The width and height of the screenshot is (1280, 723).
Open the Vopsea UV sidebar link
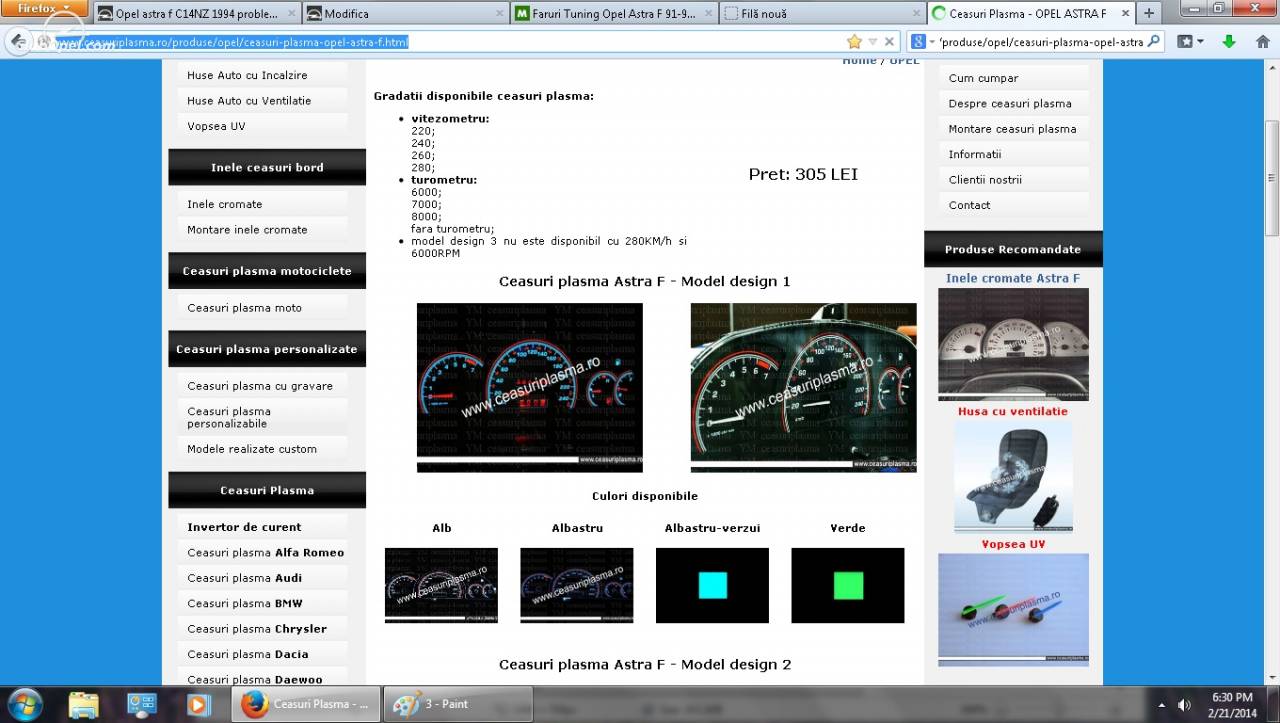pyautogui.click(x=216, y=126)
